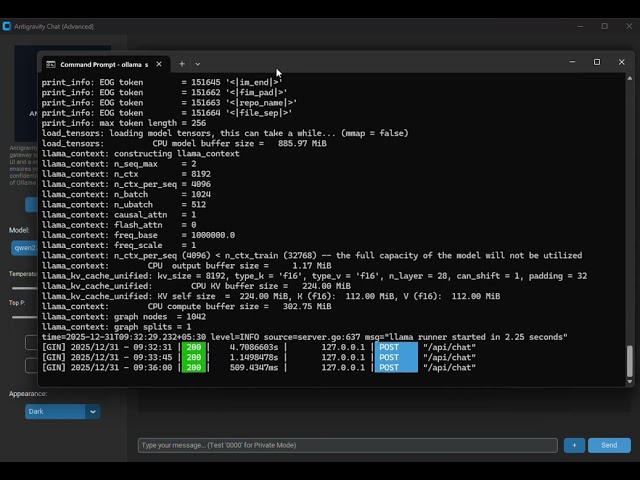This screenshot has width=640, height=480.
Task: Open the Model selection dropdown
Action: click(x=24, y=247)
